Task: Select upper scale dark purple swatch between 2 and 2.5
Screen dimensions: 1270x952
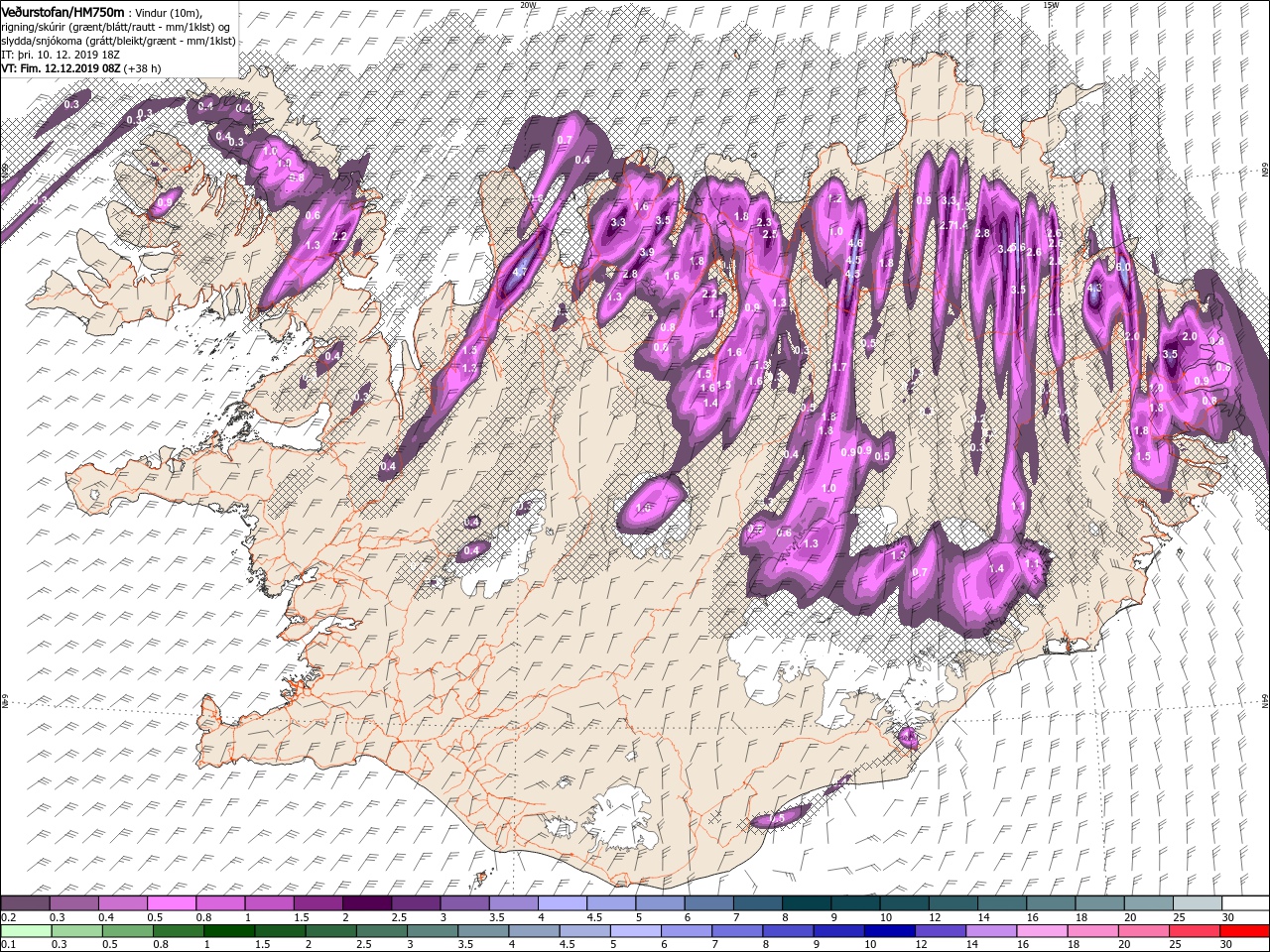Action: click(x=367, y=902)
